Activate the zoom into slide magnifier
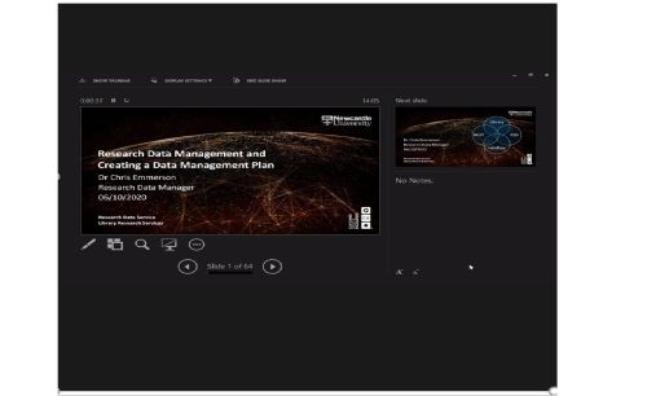Image resolution: width=647 pixels, height=396 pixels. click(142, 245)
